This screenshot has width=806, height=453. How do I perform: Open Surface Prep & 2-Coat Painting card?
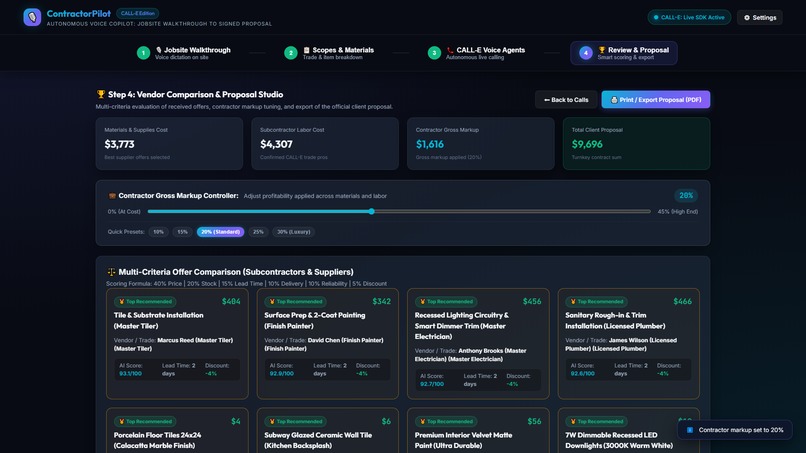tap(327, 343)
